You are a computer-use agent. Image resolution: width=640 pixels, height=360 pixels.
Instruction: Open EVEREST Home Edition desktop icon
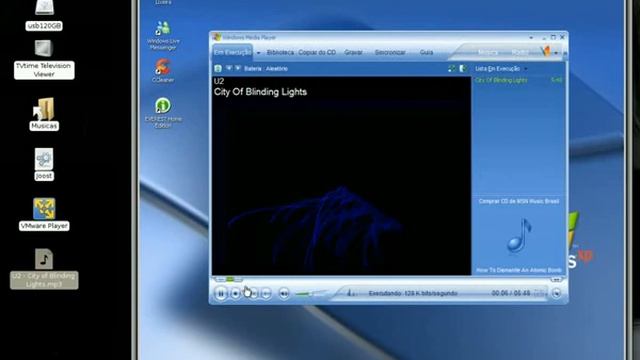[163, 113]
